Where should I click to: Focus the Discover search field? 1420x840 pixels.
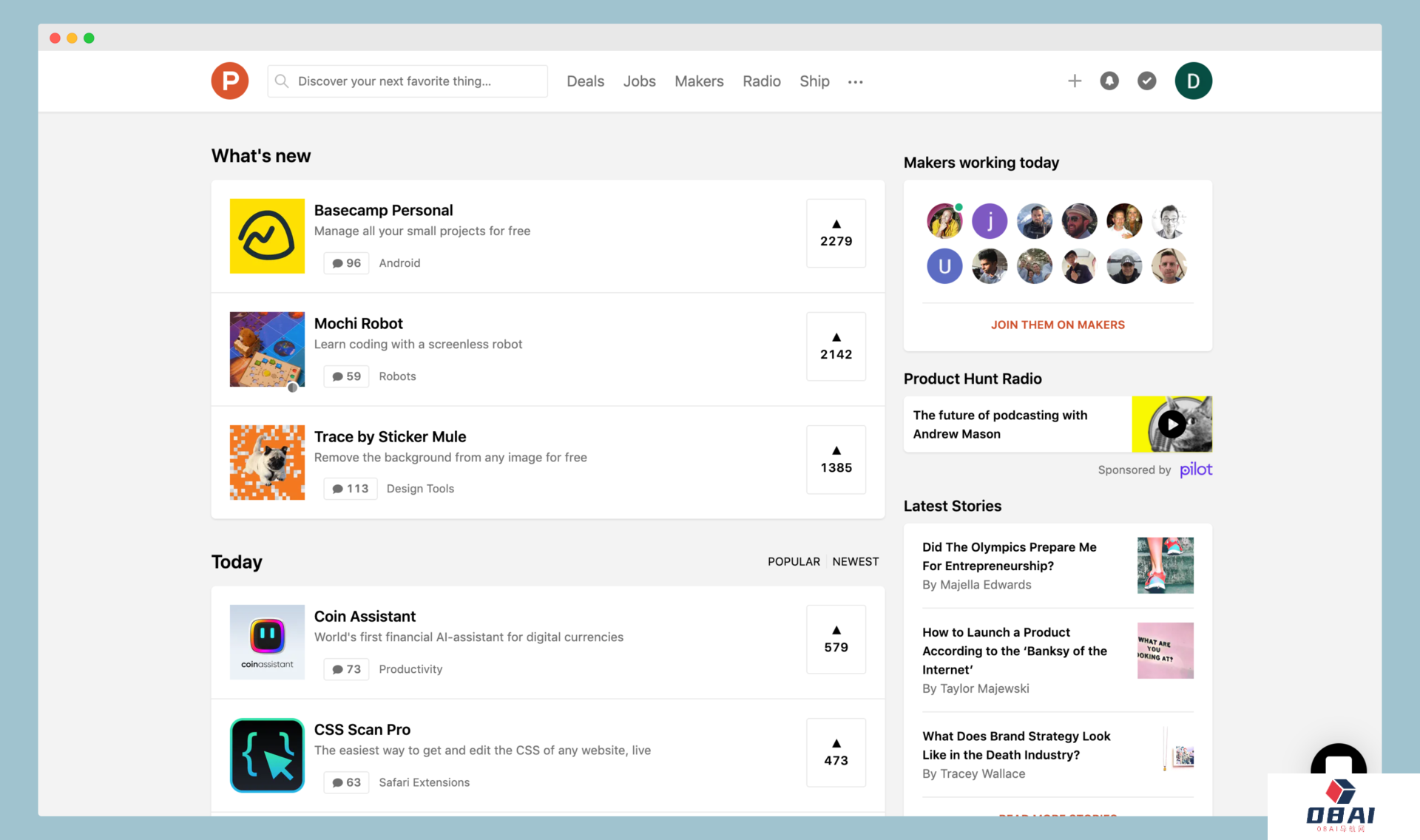point(408,81)
